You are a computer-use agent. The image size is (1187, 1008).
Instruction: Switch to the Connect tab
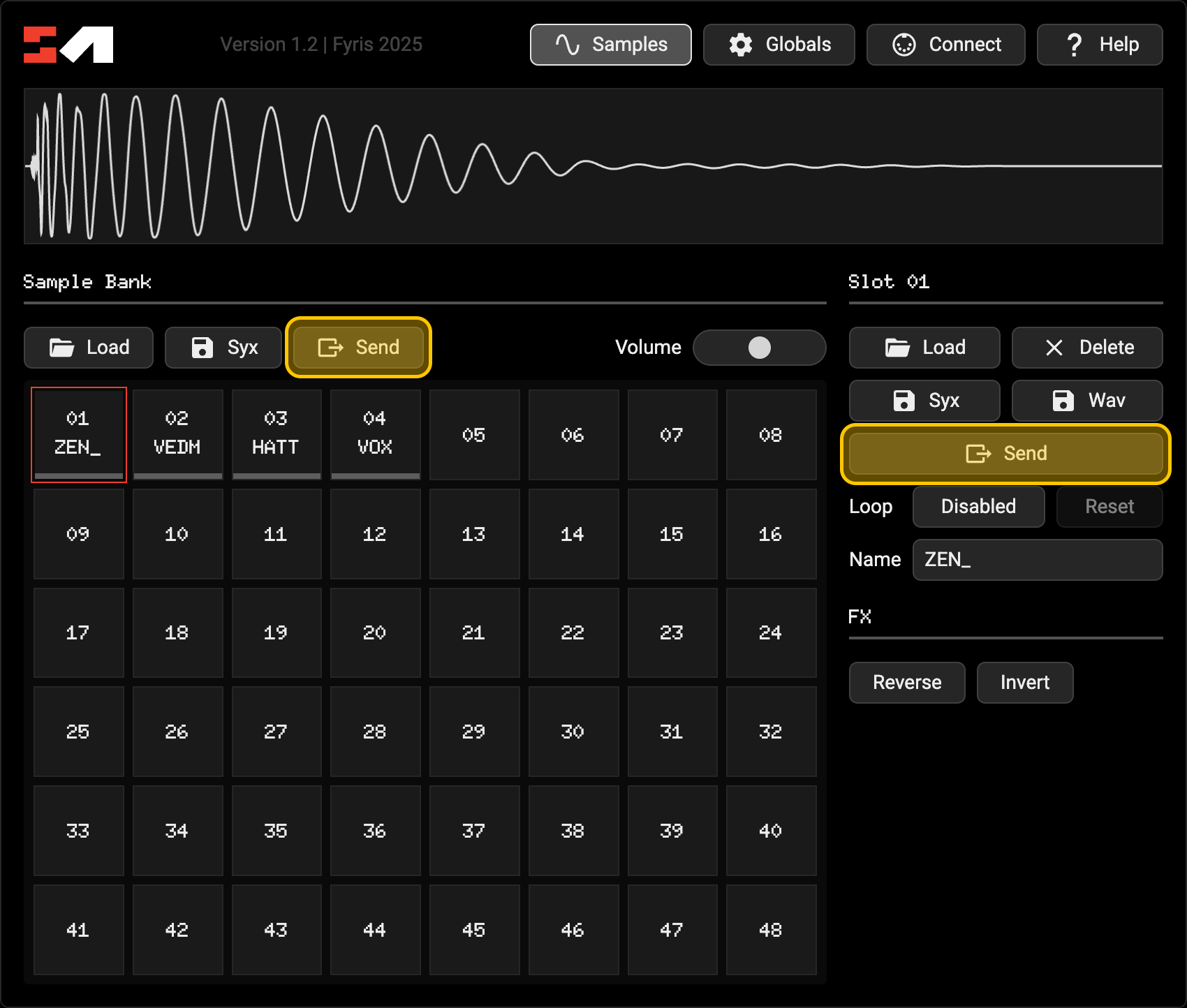click(x=945, y=45)
